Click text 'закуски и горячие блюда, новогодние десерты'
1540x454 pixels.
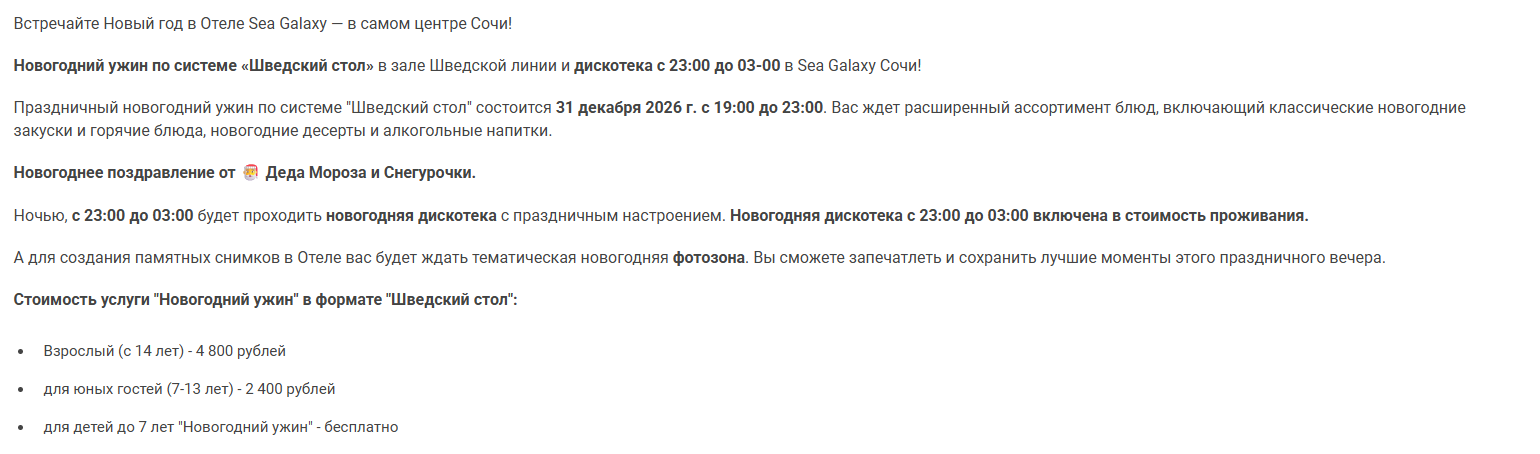tap(177, 131)
